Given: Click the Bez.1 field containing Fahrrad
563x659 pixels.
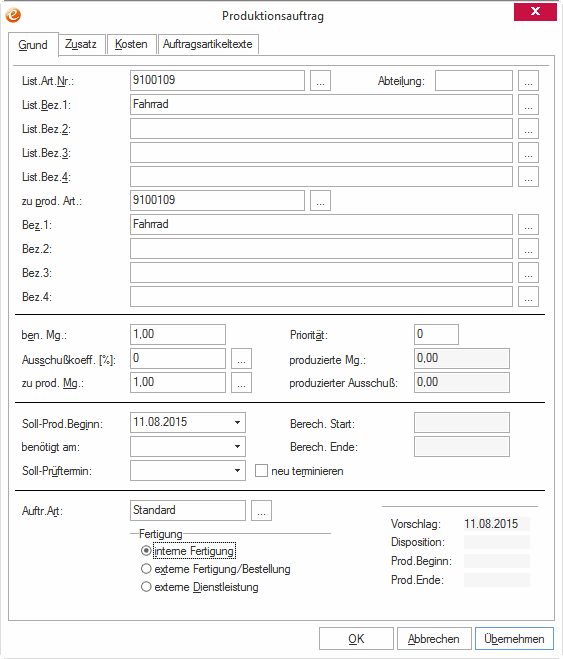Looking at the screenshot, I should click(x=321, y=224).
